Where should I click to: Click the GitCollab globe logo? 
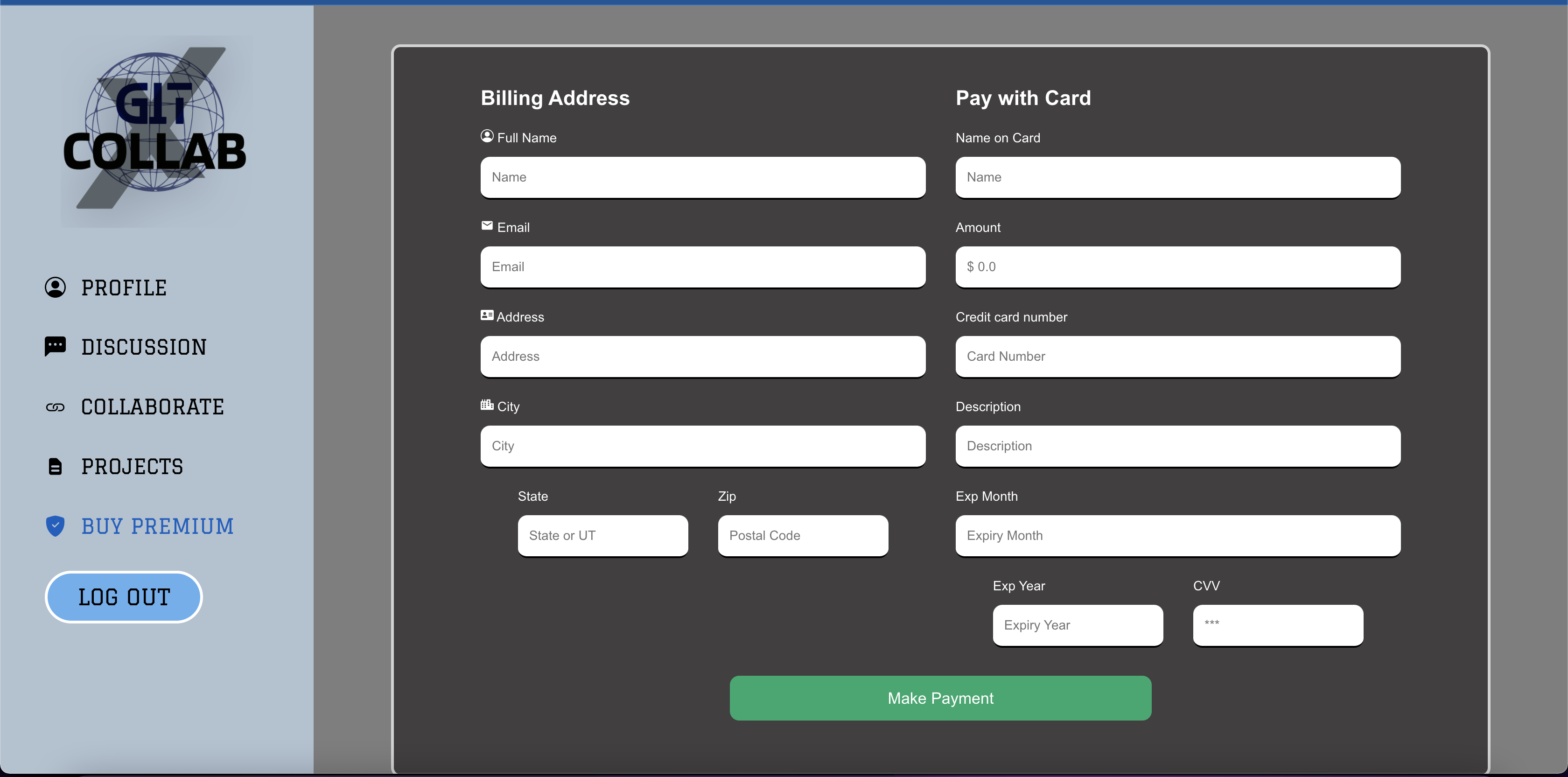coord(154,129)
